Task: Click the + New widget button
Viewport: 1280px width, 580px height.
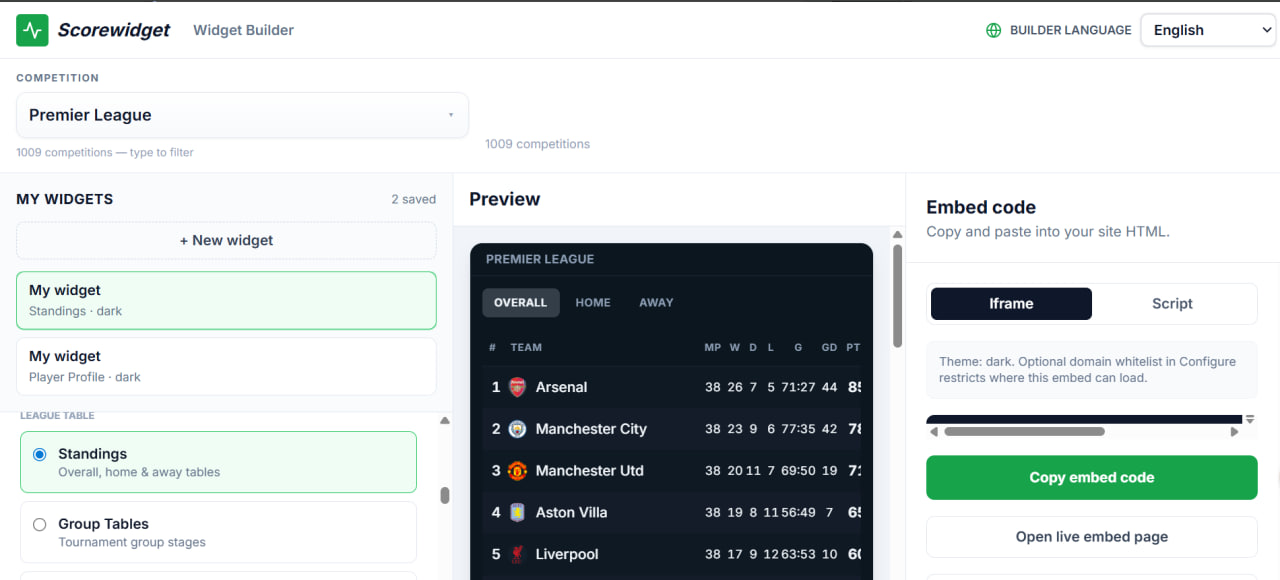Action: click(x=226, y=240)
